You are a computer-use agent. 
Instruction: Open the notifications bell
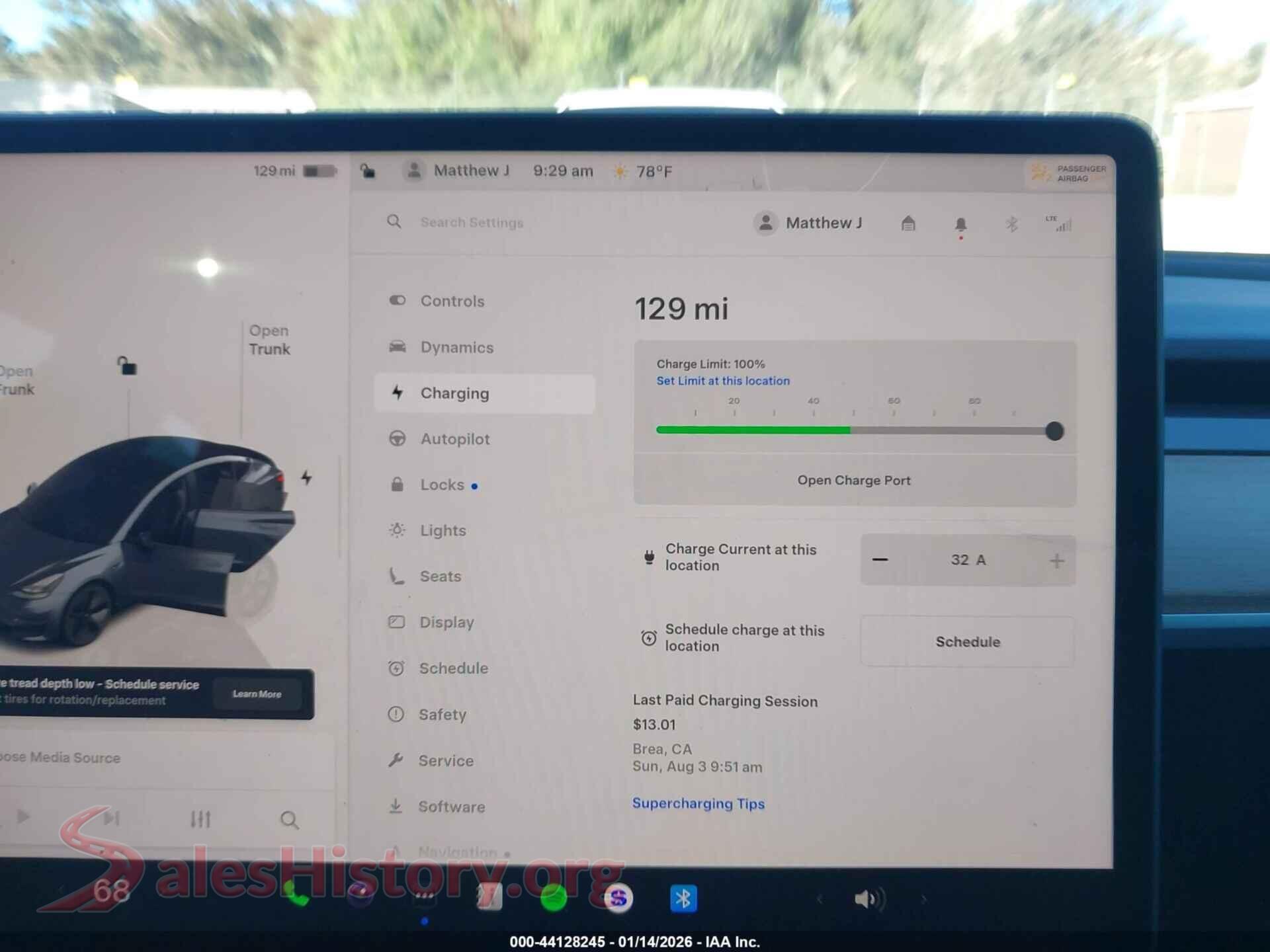click(960, 225)
